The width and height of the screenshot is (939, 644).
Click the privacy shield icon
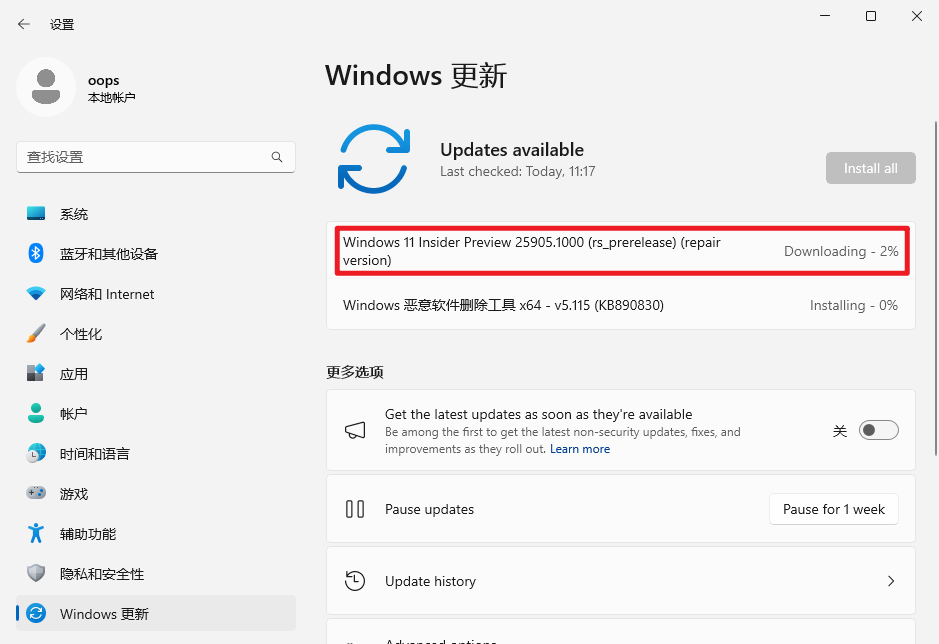36,574
